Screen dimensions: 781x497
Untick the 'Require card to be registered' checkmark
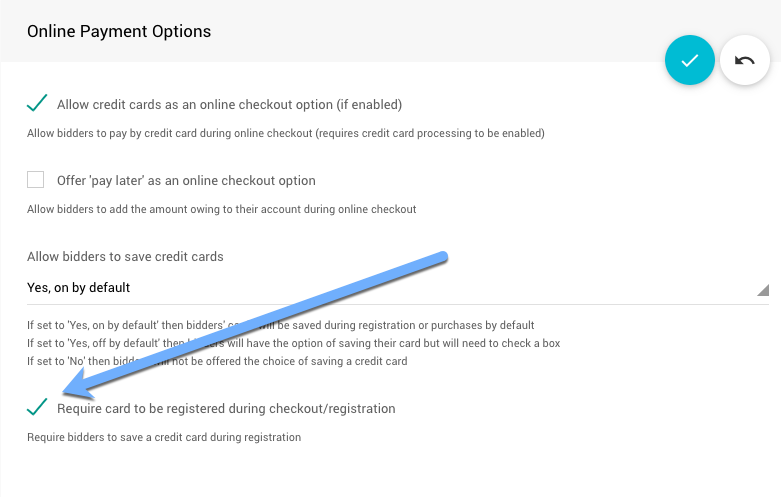click(x=37, y=407)
